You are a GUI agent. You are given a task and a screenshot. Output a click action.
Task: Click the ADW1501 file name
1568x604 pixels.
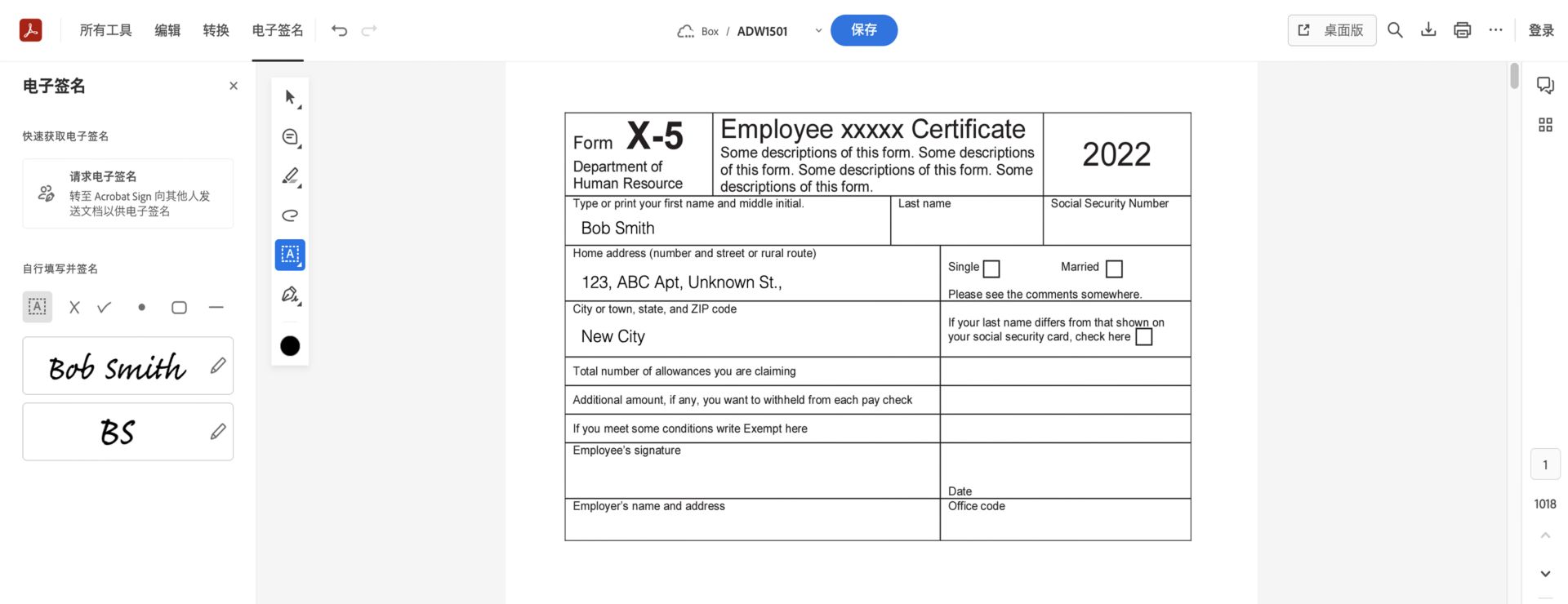pyautogui.click(x=762, y=31)
